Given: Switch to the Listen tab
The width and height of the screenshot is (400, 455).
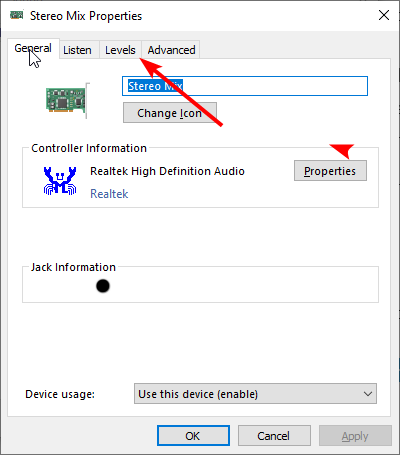Looking at the screenshot, I should 77,50.
